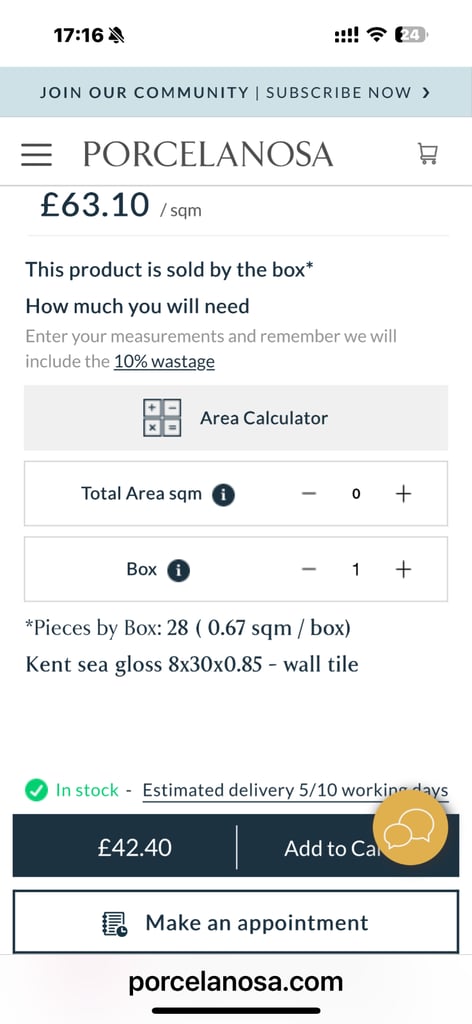472x1024 pixels.
Task: Click the appointment notepad icon
Action: tap(116, 923)
